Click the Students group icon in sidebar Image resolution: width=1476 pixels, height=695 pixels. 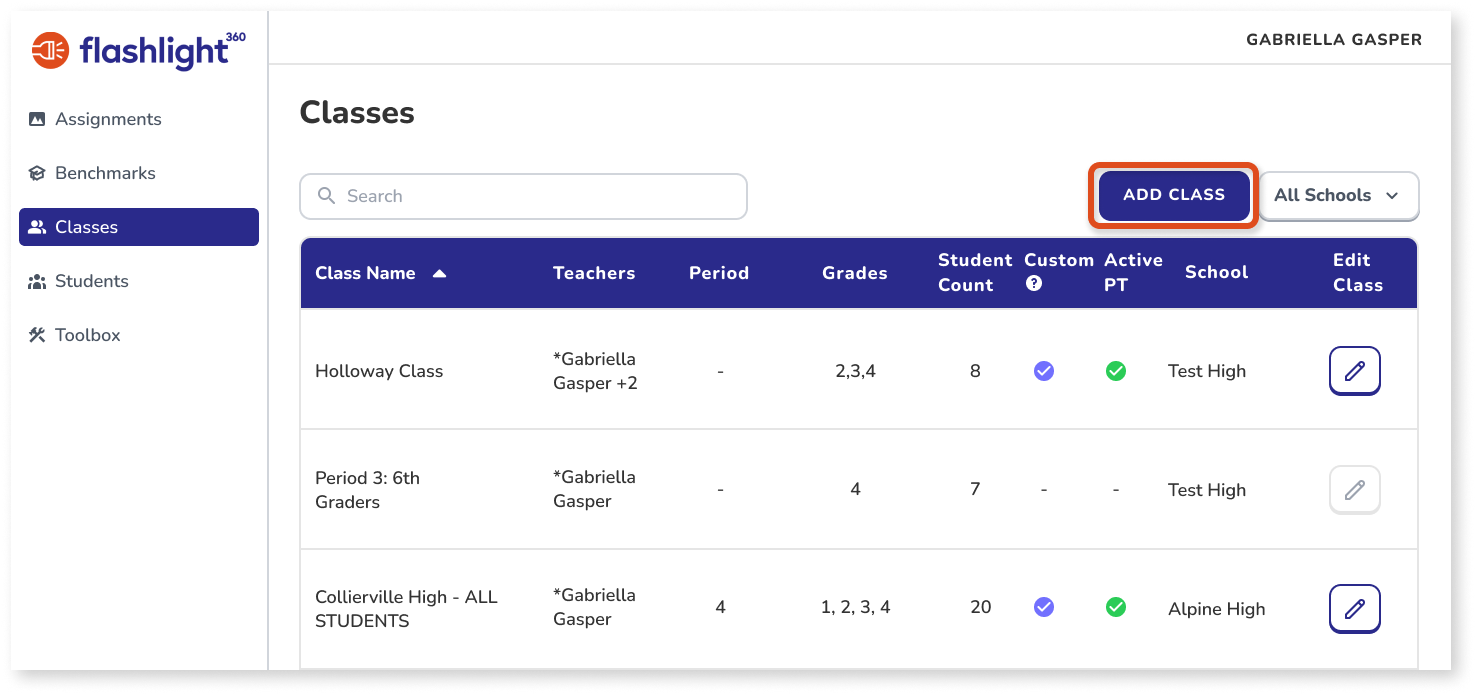[x=37, y=281]
